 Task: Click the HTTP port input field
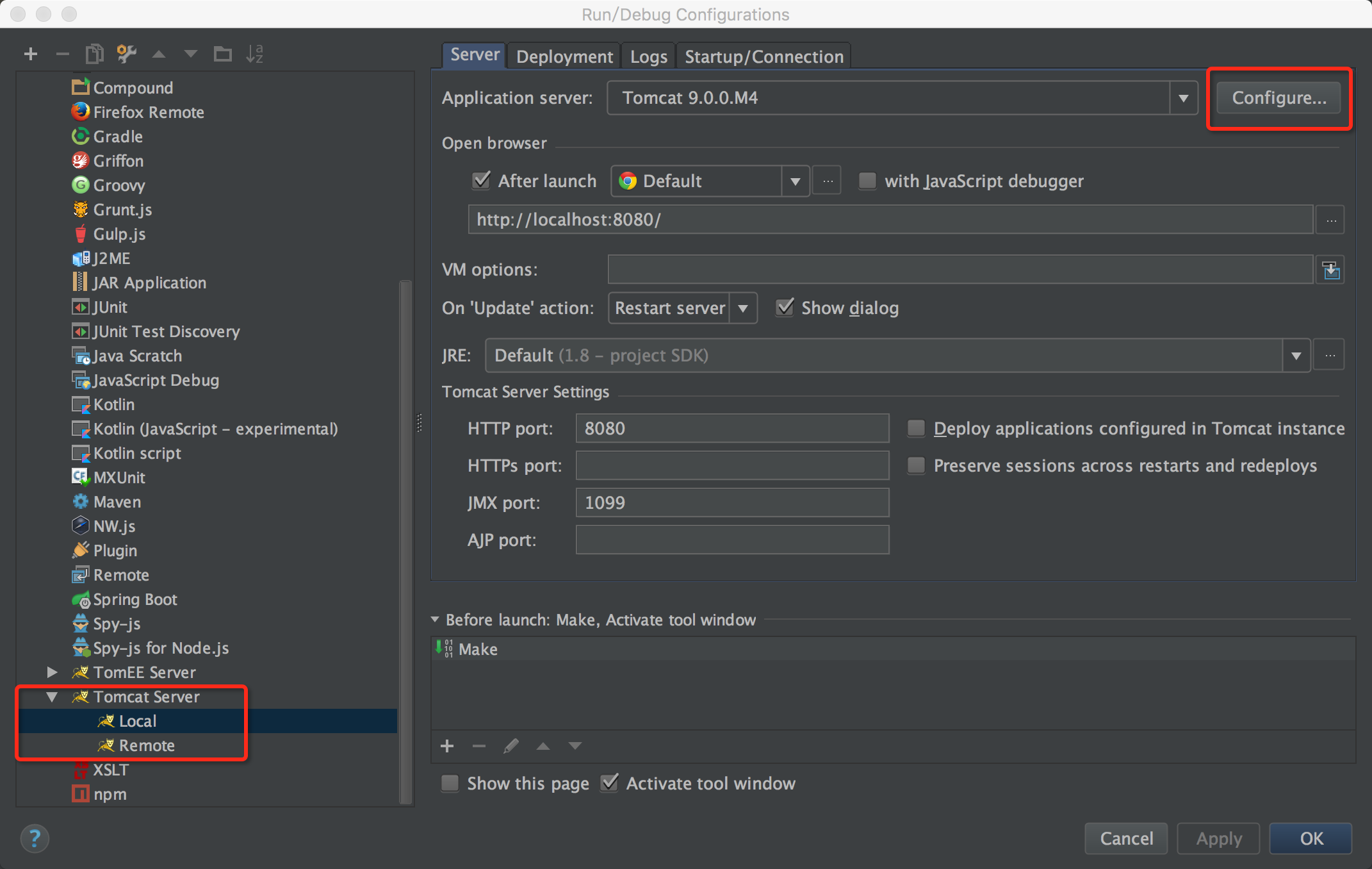[x=731, y=429]
